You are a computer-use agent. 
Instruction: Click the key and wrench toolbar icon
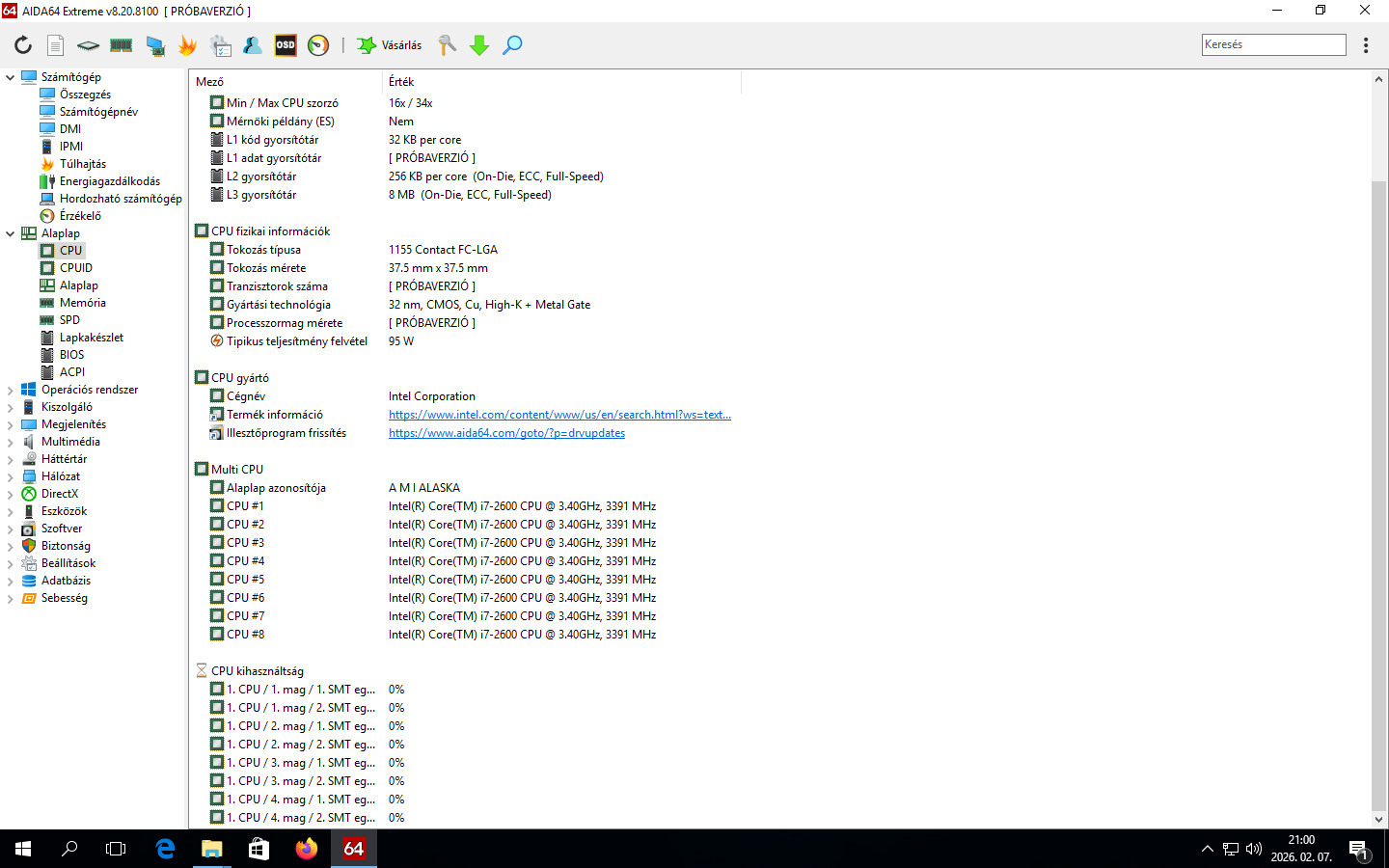pyautogui.click(x=448, y=45)
